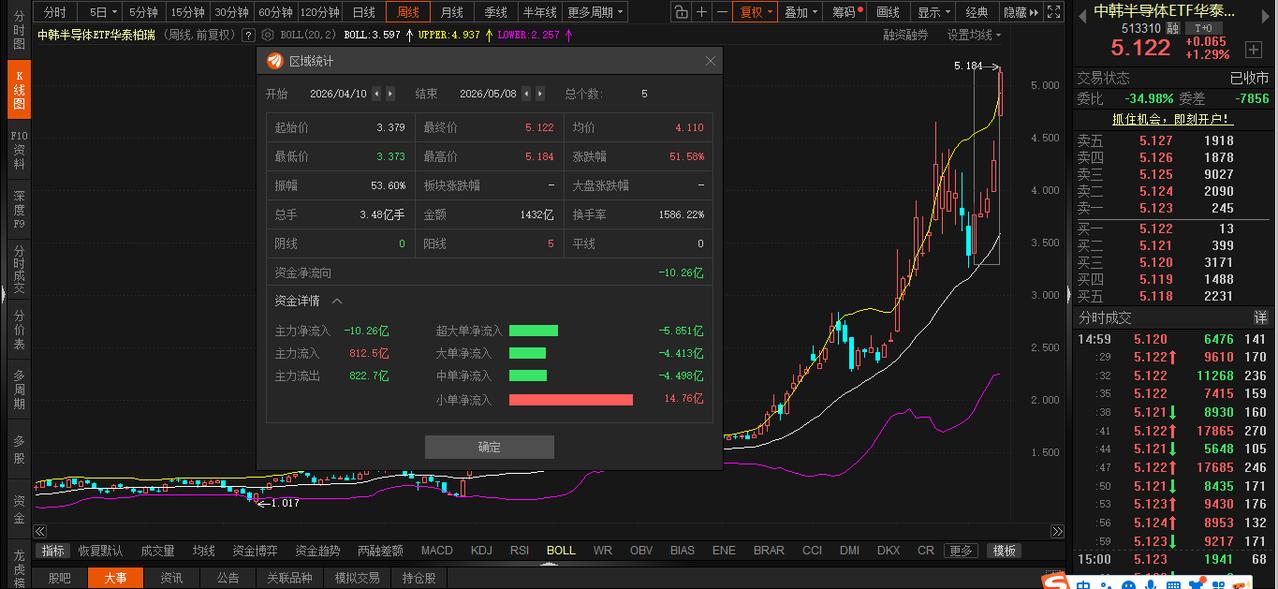
Task: Switch to 60分钟 period tab
Action: [x=275, y=12]
